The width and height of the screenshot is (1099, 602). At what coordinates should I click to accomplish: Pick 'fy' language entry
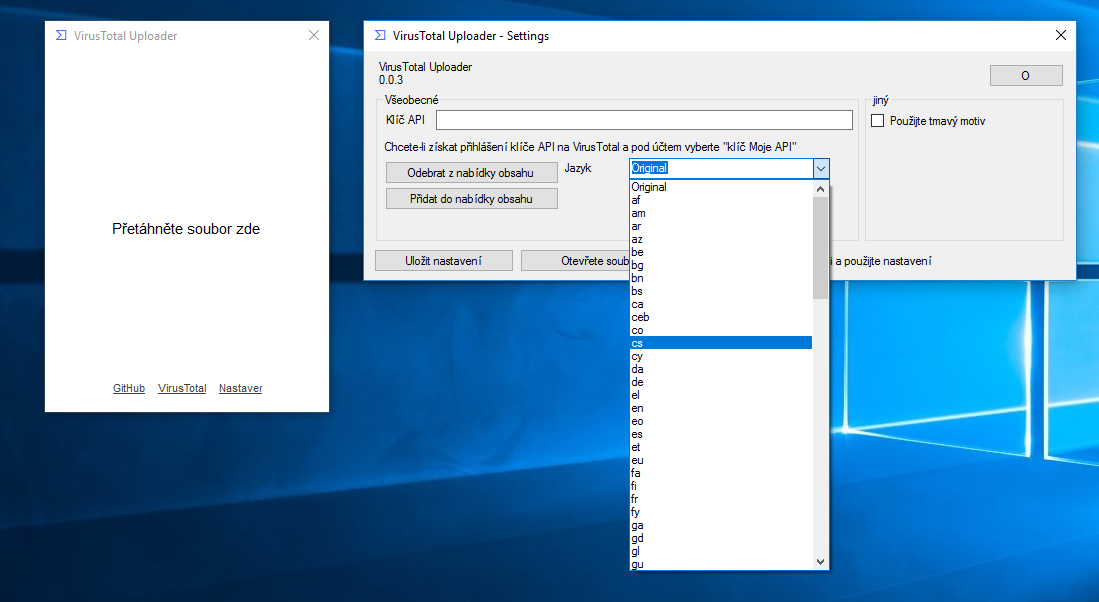721,512
